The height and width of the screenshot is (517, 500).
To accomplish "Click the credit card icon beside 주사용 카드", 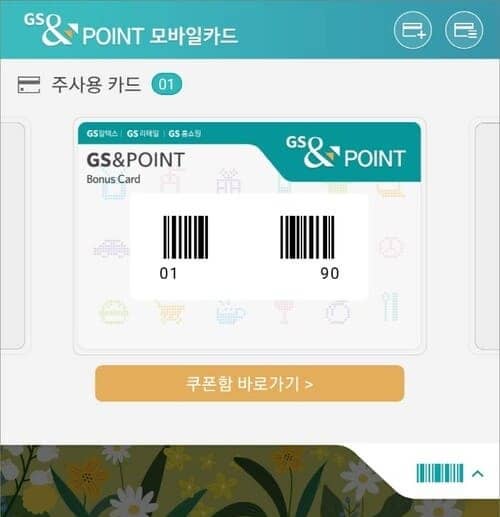I will click(29, 85).
